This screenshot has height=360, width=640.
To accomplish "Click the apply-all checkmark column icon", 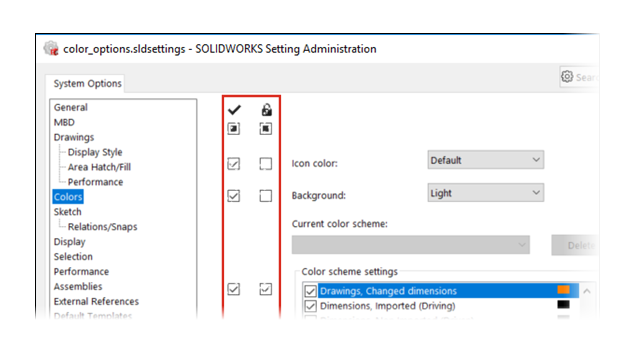I will (234, 110).
